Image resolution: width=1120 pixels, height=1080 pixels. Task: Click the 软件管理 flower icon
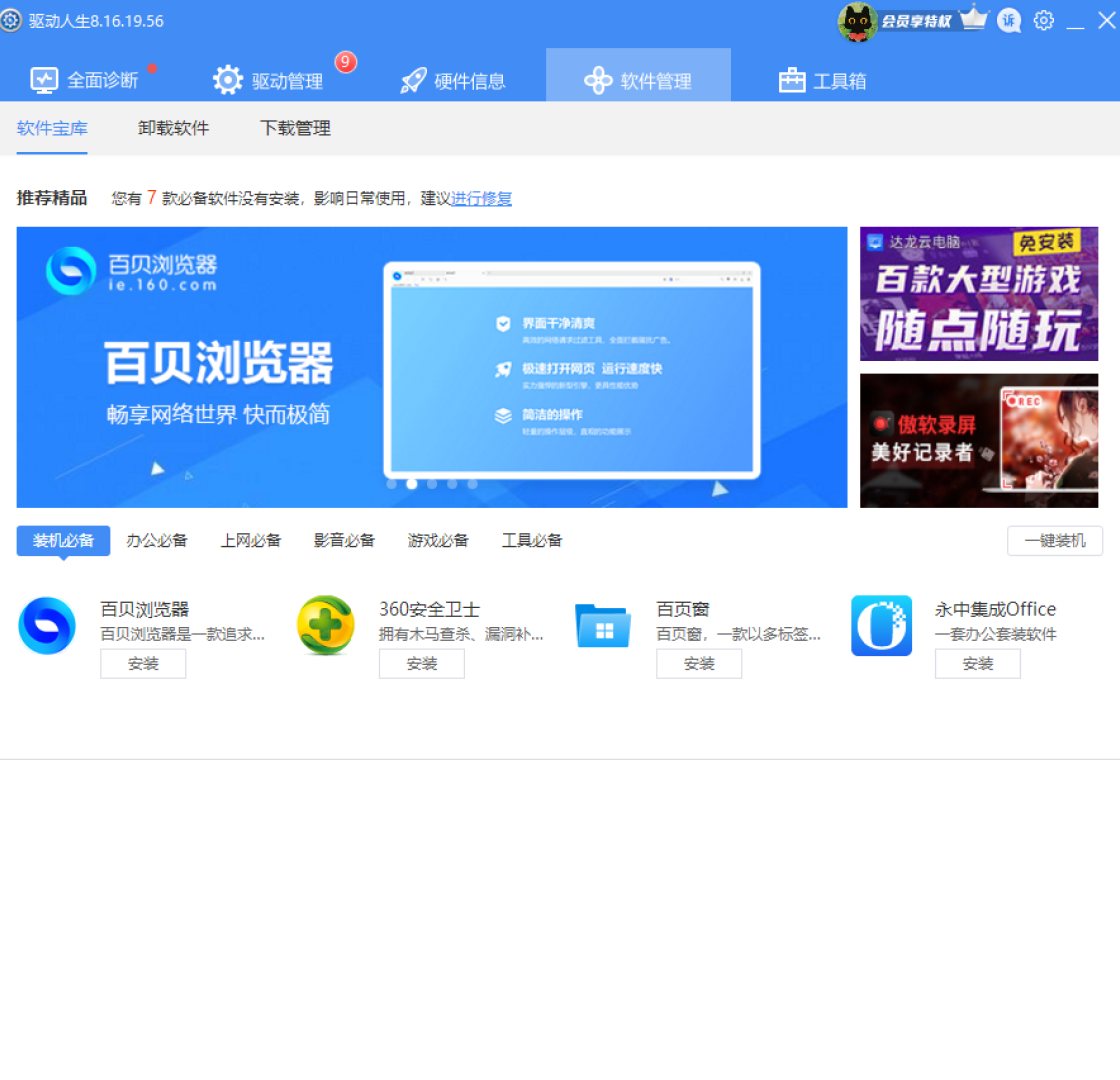[x=598, y=80]
